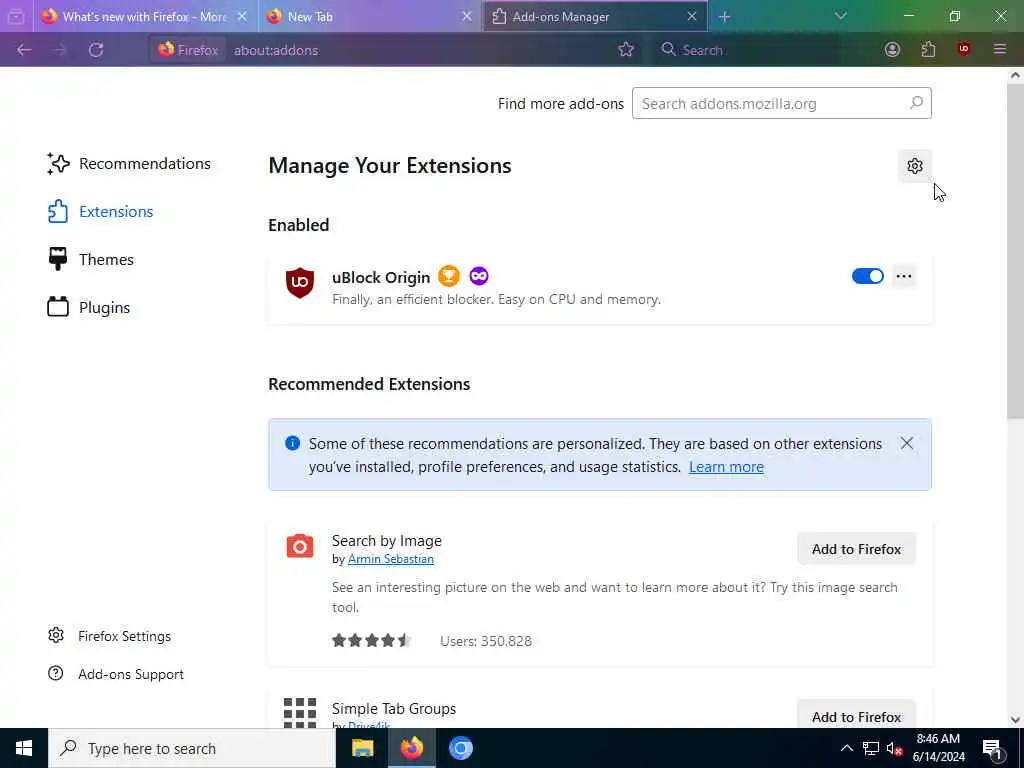The image size is (1024, 768).
Task: Open Firefox Settings from sidebar
Action: [109, 636]
